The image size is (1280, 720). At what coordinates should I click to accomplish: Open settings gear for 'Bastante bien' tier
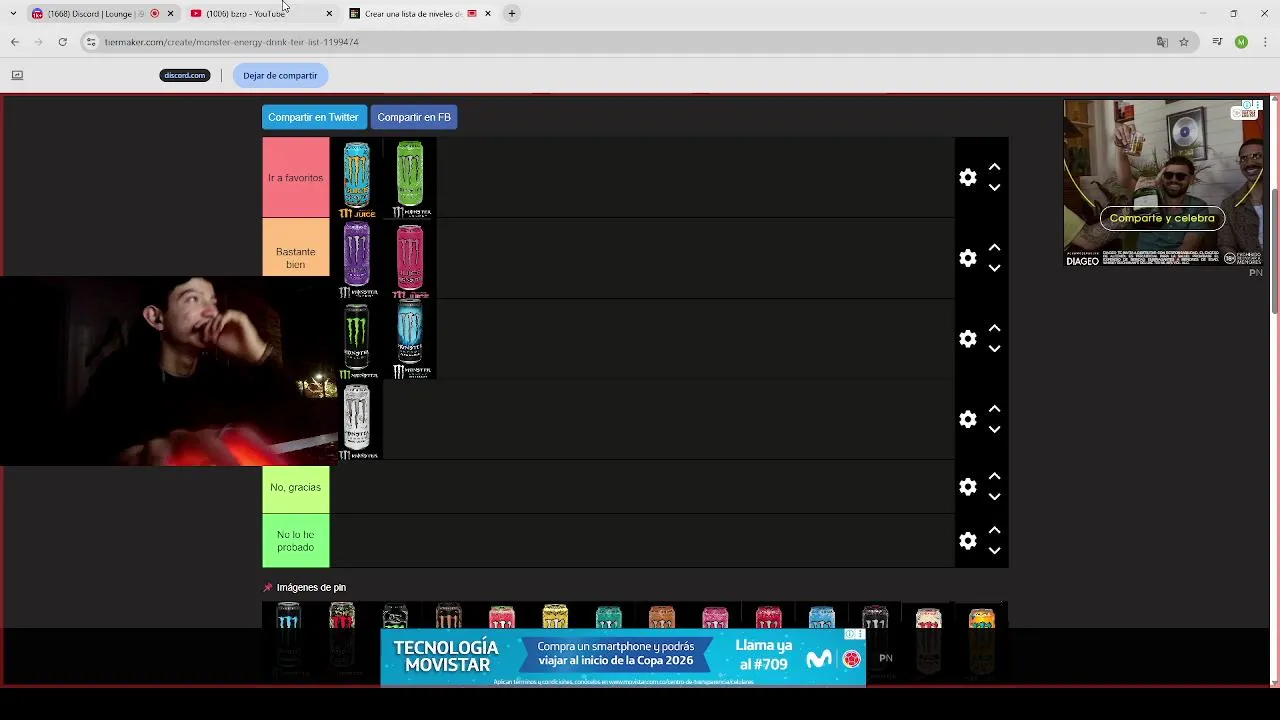967,258
